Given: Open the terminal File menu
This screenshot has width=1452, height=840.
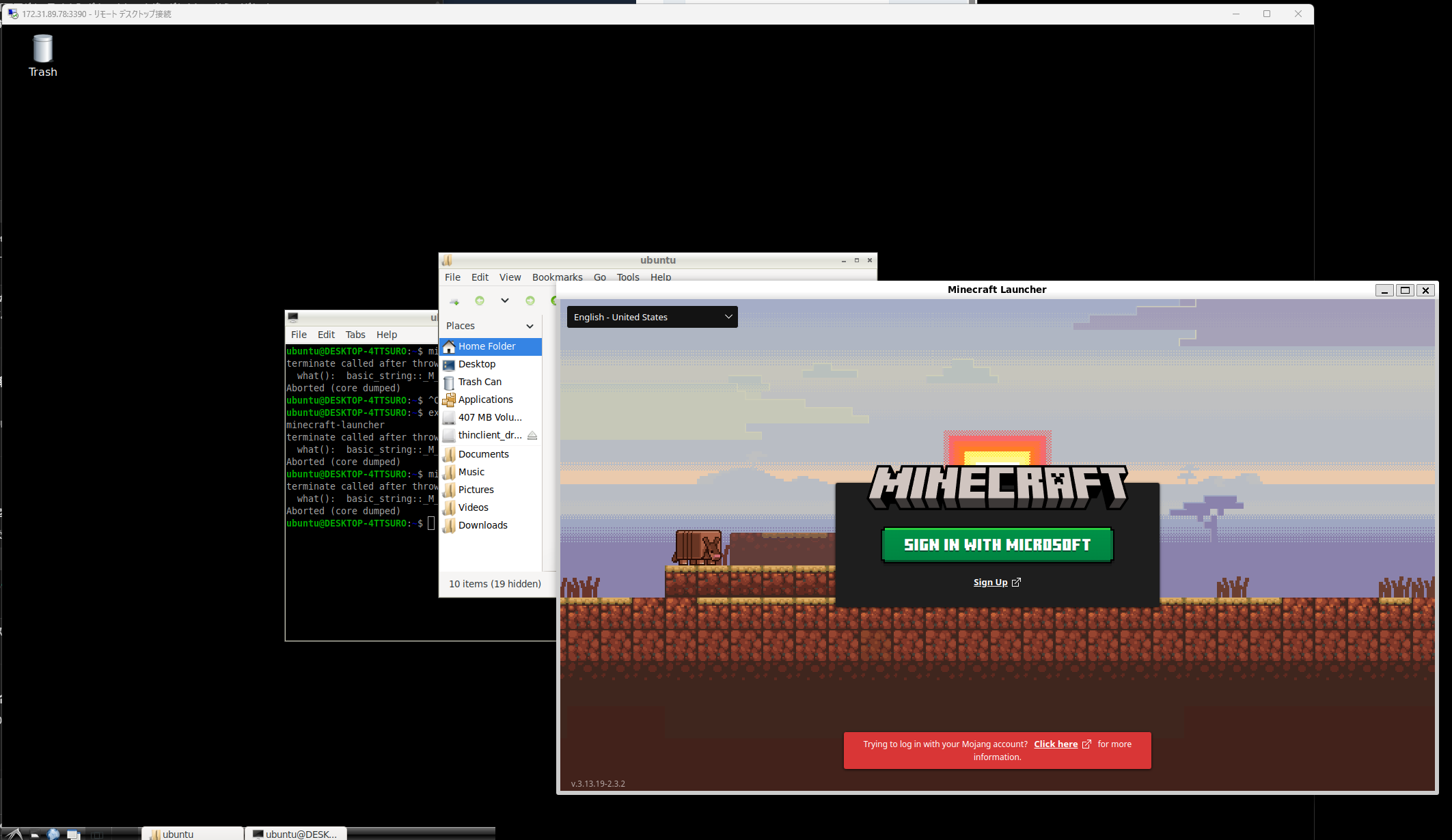Looking at the screenshot, I should coord(299,335).
